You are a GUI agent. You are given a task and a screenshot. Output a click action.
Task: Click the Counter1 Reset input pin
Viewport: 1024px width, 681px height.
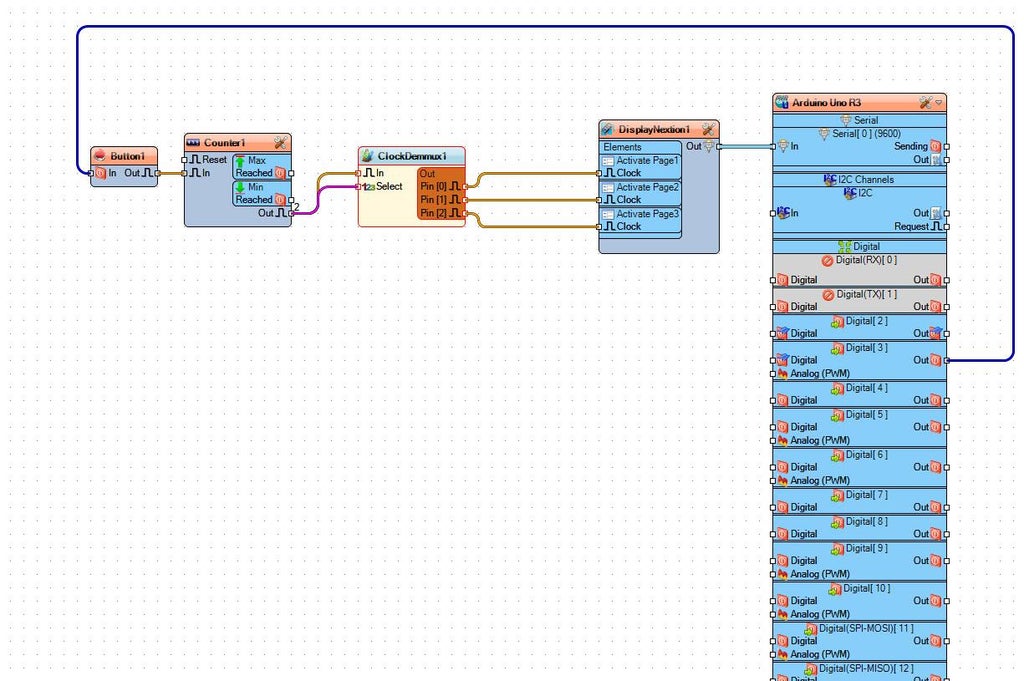click(184, 160)
